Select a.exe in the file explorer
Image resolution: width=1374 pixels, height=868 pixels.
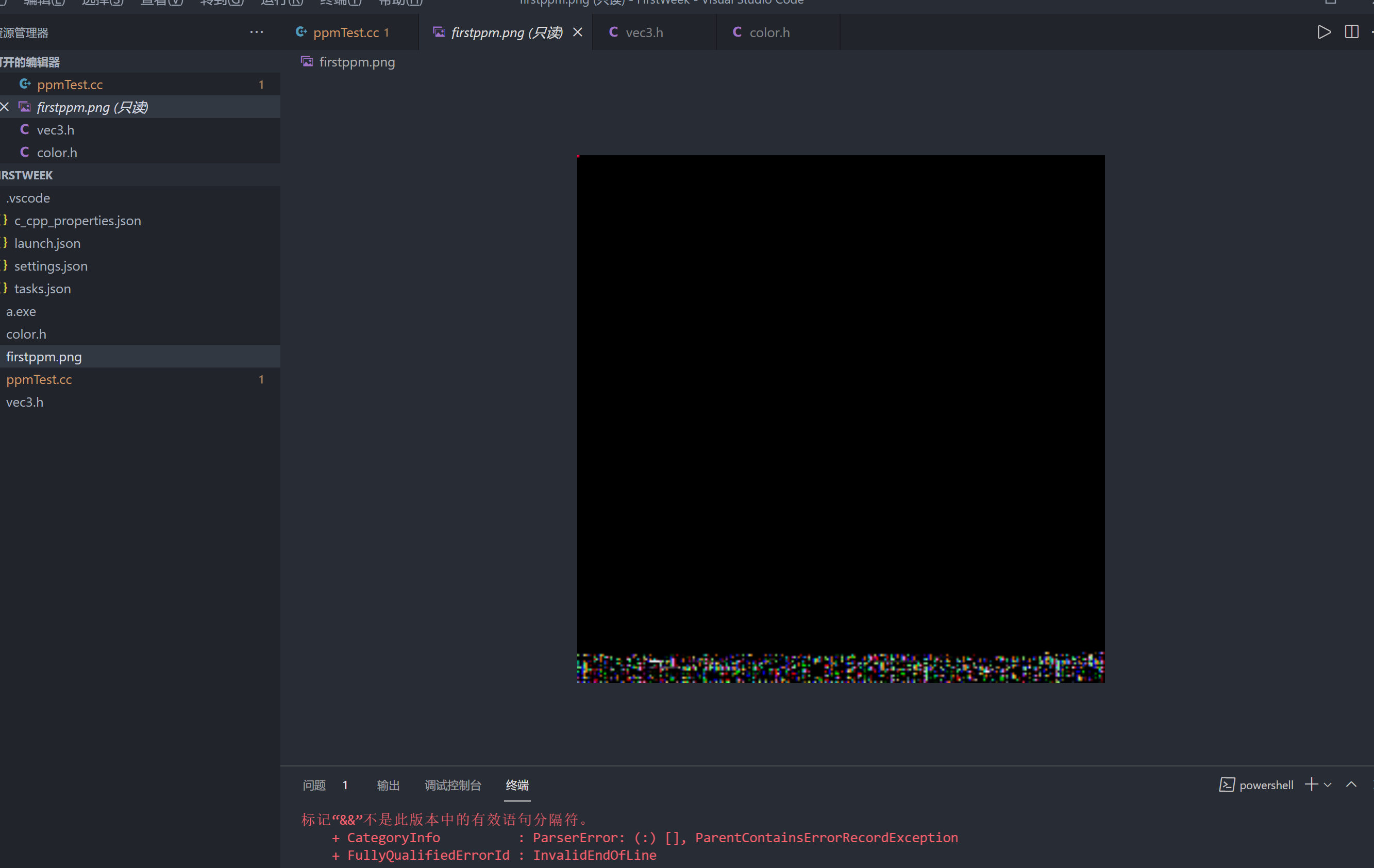click(21, 311)
